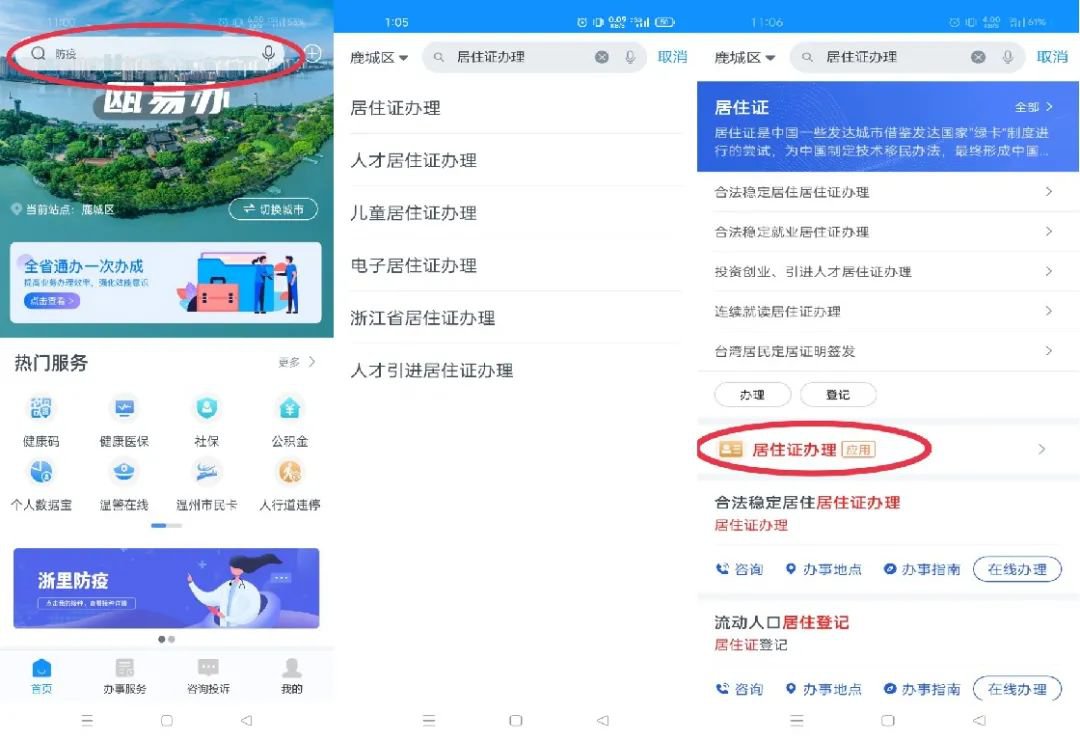1080x742 pixels.
Task: Expand 全部 on the 居住证 card
Action: click(1033, 107)
